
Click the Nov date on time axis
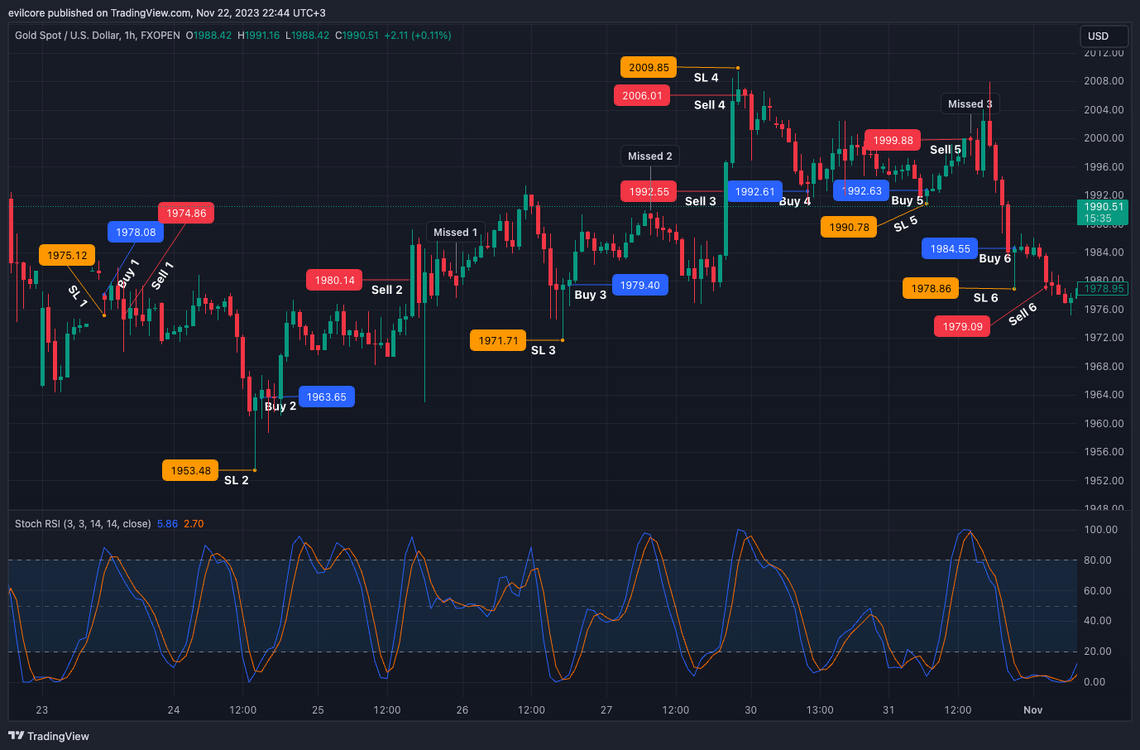point(1032,710)
